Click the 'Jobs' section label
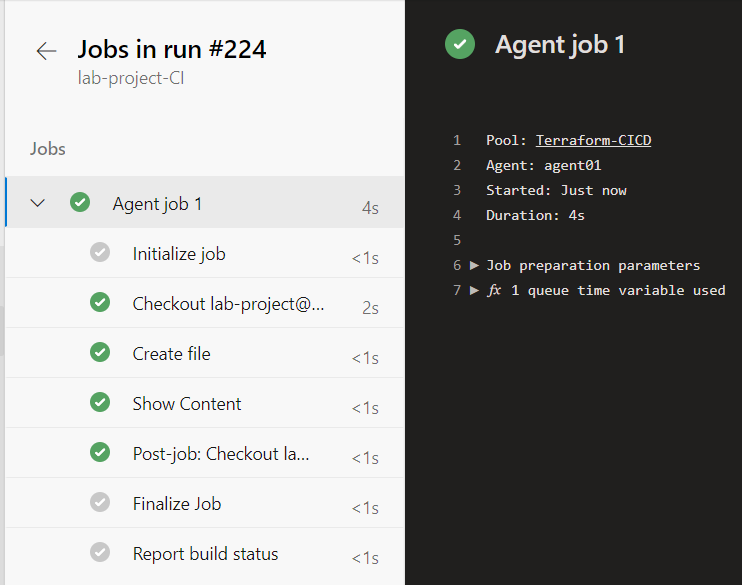 click(47, 149)
